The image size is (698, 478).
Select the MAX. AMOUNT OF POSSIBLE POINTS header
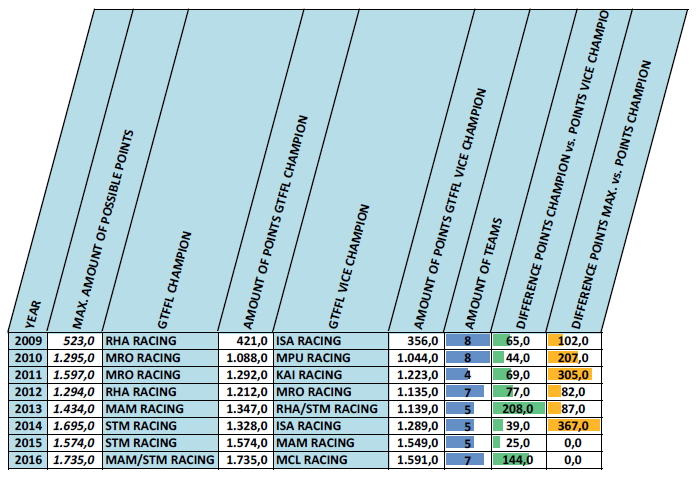pyautogui.click(x=103, y=229)
